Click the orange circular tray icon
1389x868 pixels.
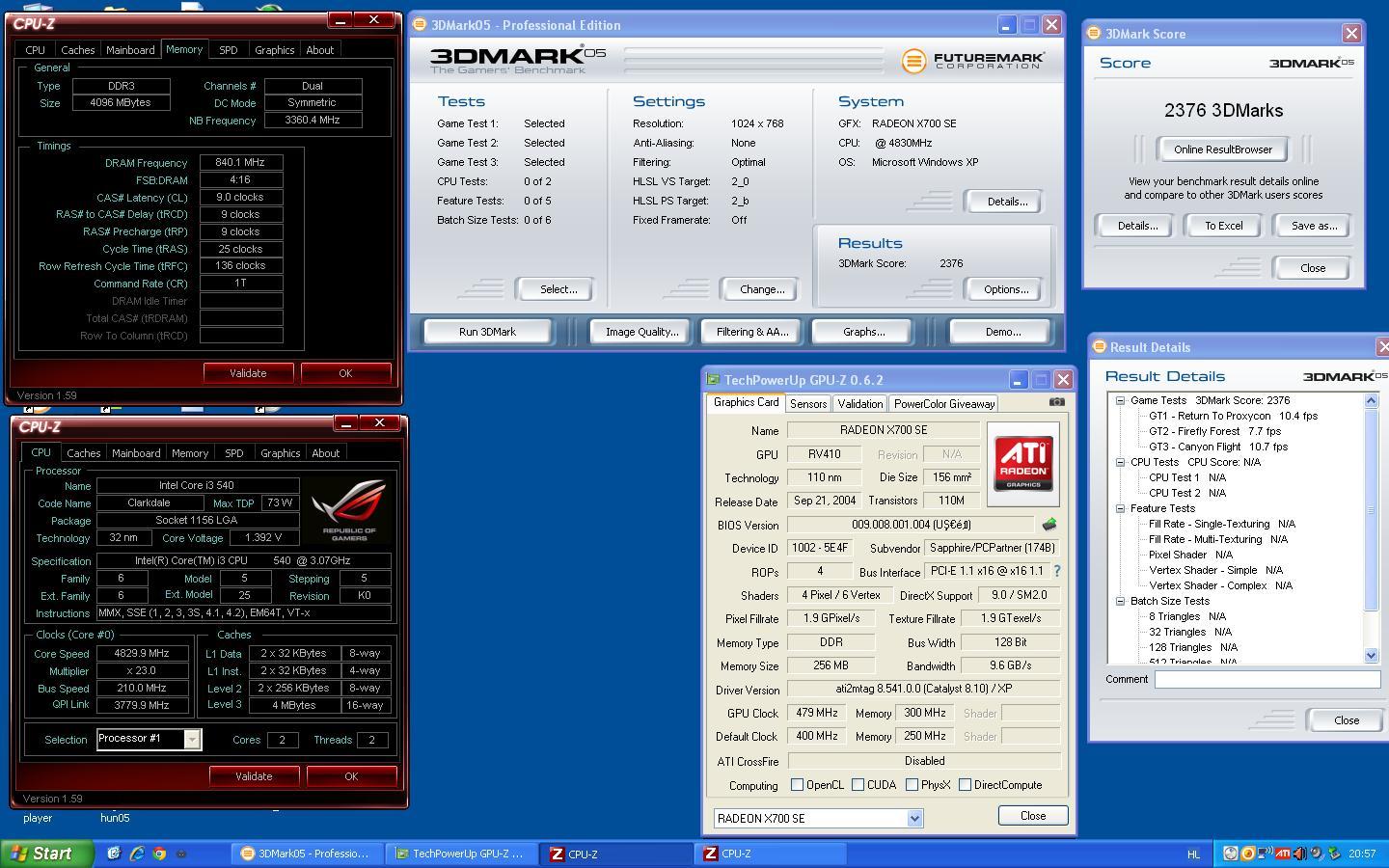point(1247,854)
